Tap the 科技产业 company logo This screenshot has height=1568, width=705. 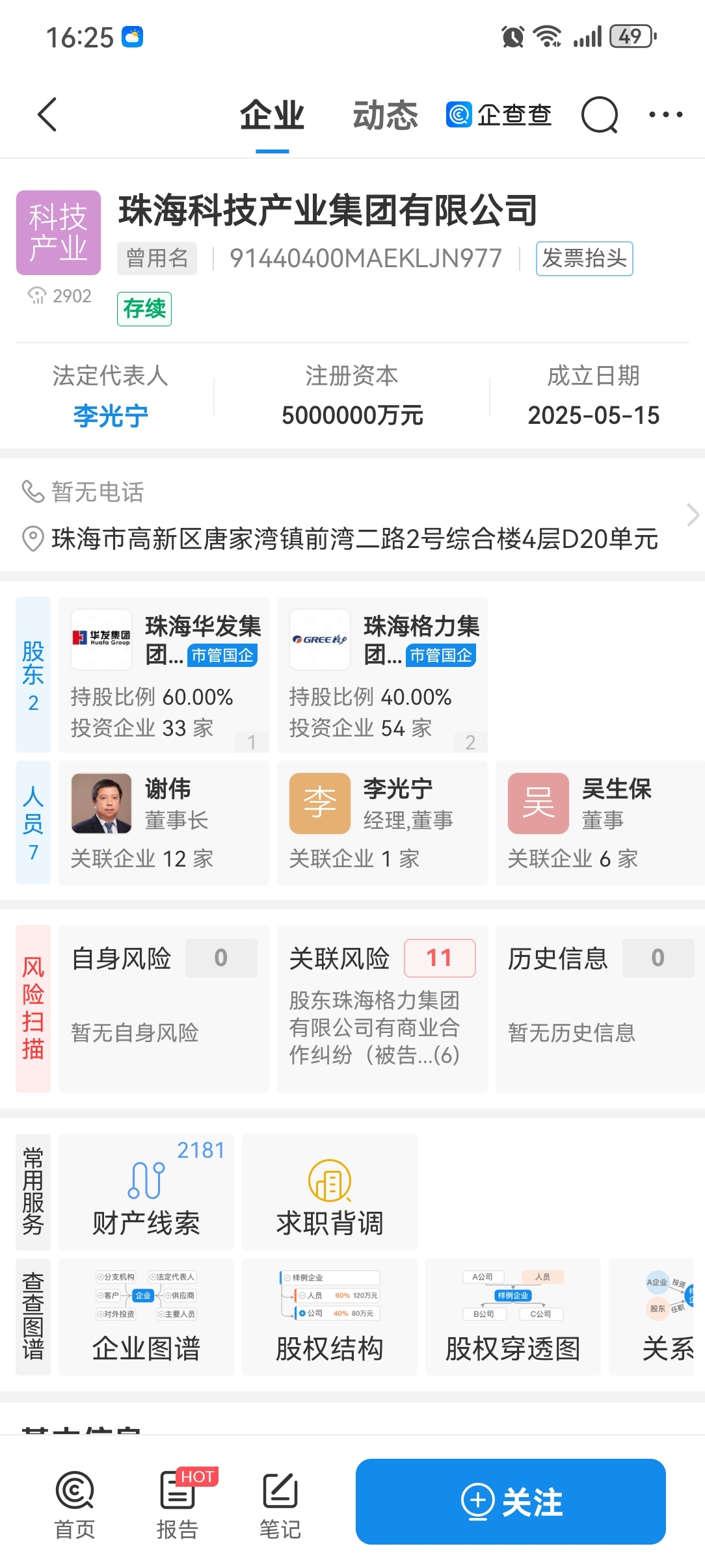[59, 233]
